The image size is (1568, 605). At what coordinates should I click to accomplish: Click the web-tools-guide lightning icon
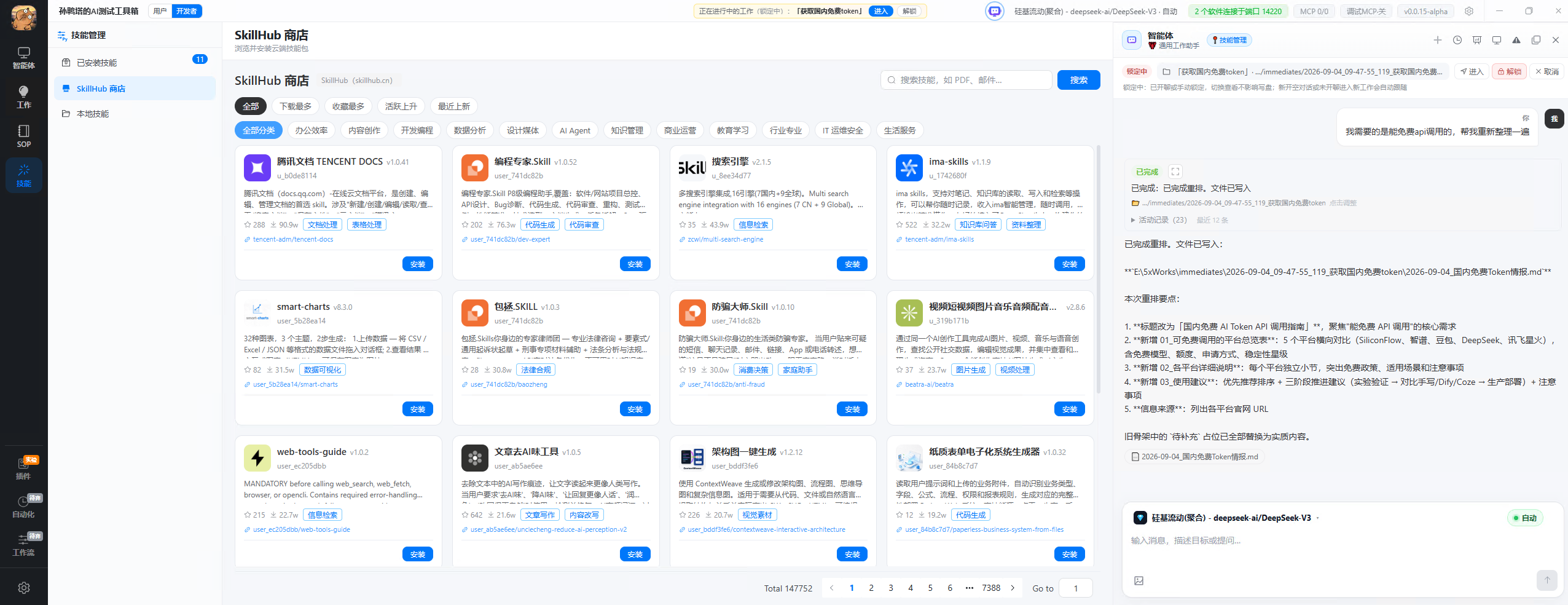(257, 458)
